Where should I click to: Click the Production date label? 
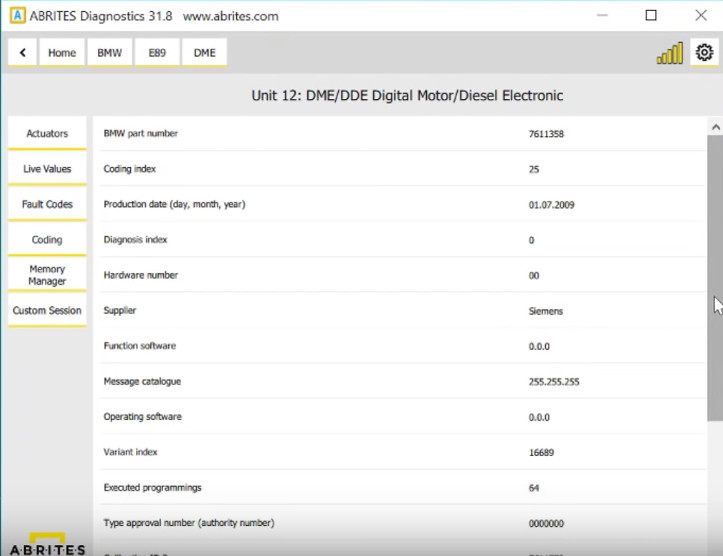click(174, 204)
